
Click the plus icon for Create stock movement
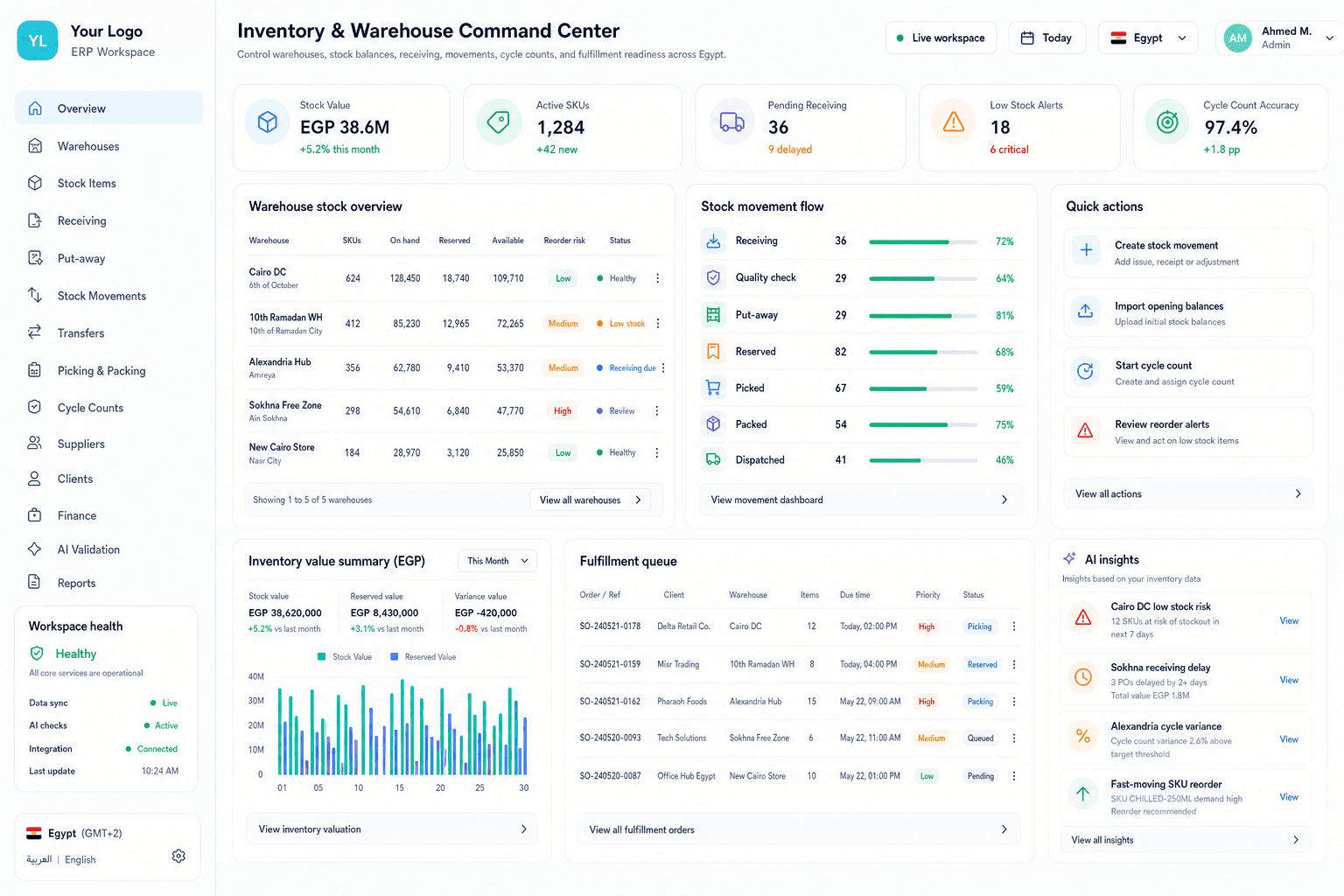(x=1086, y=250)
